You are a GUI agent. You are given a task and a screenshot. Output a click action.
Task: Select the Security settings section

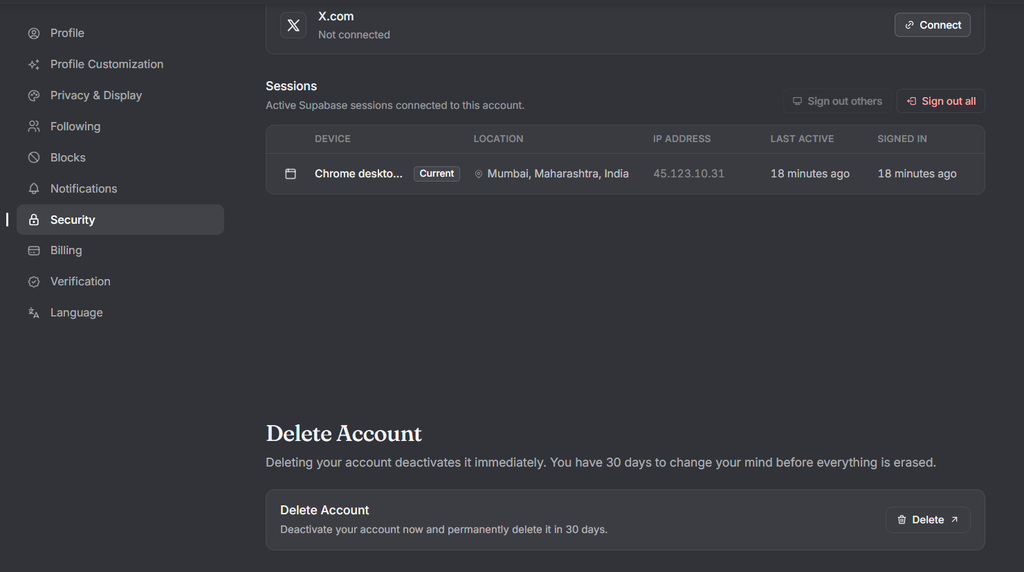point(120,220)
